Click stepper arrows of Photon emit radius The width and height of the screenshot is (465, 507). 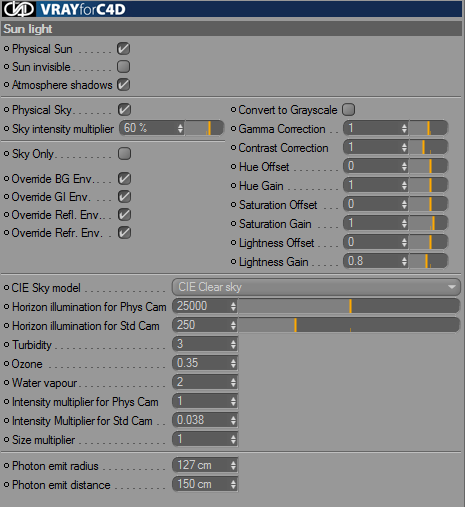click(233, 465)
